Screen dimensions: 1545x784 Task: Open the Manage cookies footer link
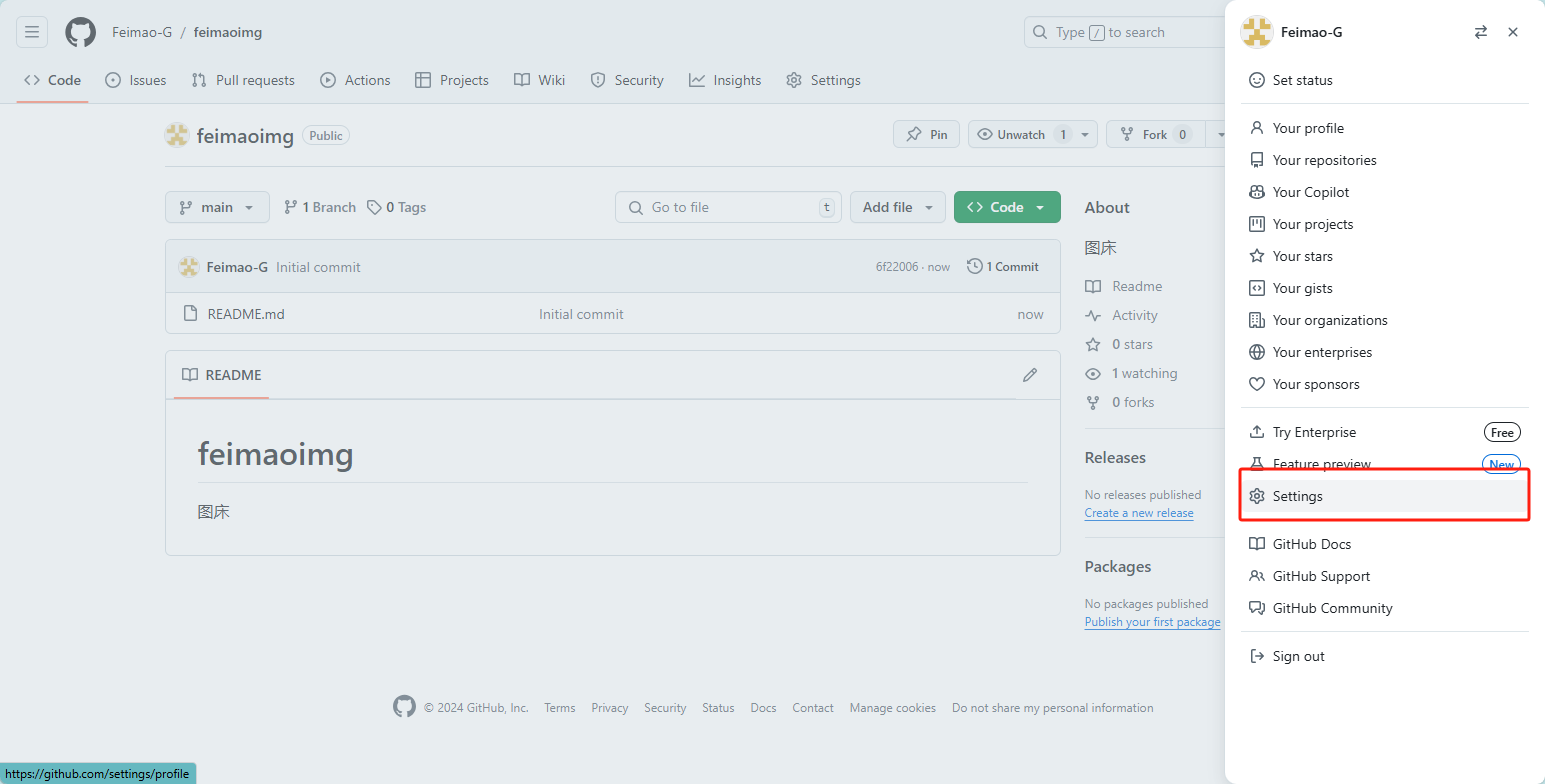[x=893, y=708]
